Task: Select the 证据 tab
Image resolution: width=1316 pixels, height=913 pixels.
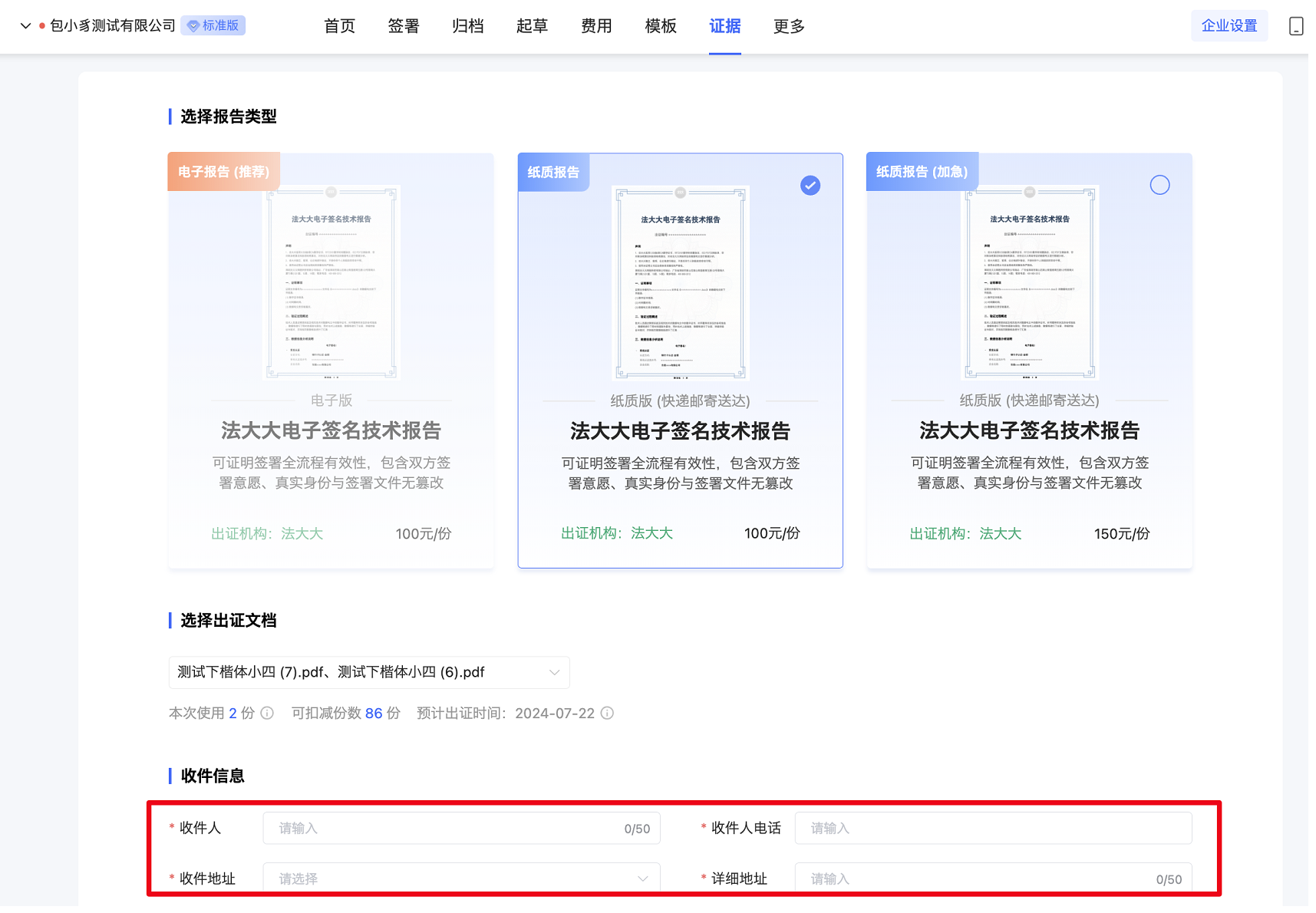Action: (x=725, y=26)
